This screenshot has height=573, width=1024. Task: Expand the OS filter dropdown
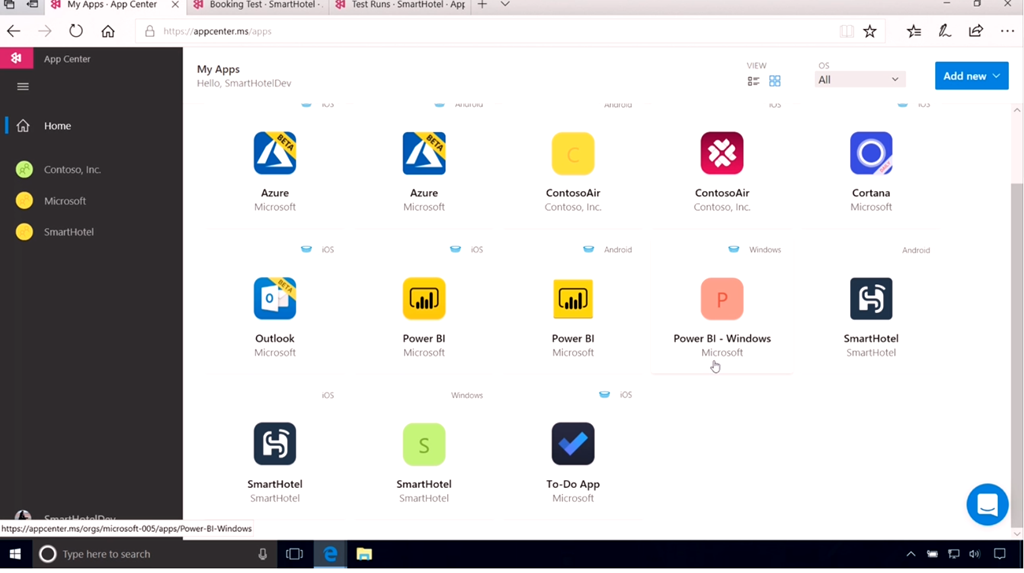coord(859,80)
